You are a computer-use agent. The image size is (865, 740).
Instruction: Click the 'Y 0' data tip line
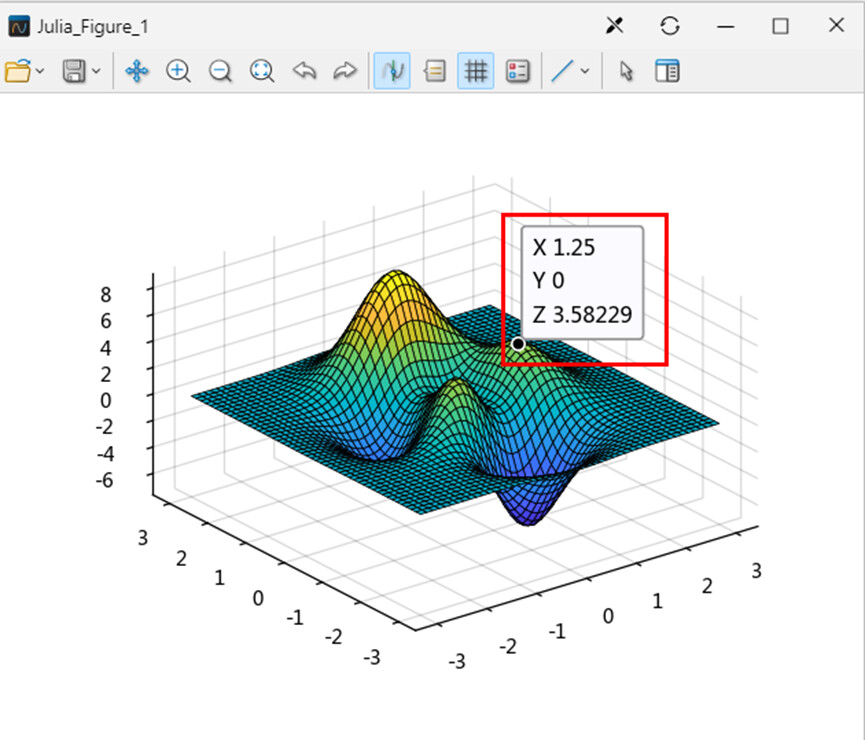tap(548, 281)
